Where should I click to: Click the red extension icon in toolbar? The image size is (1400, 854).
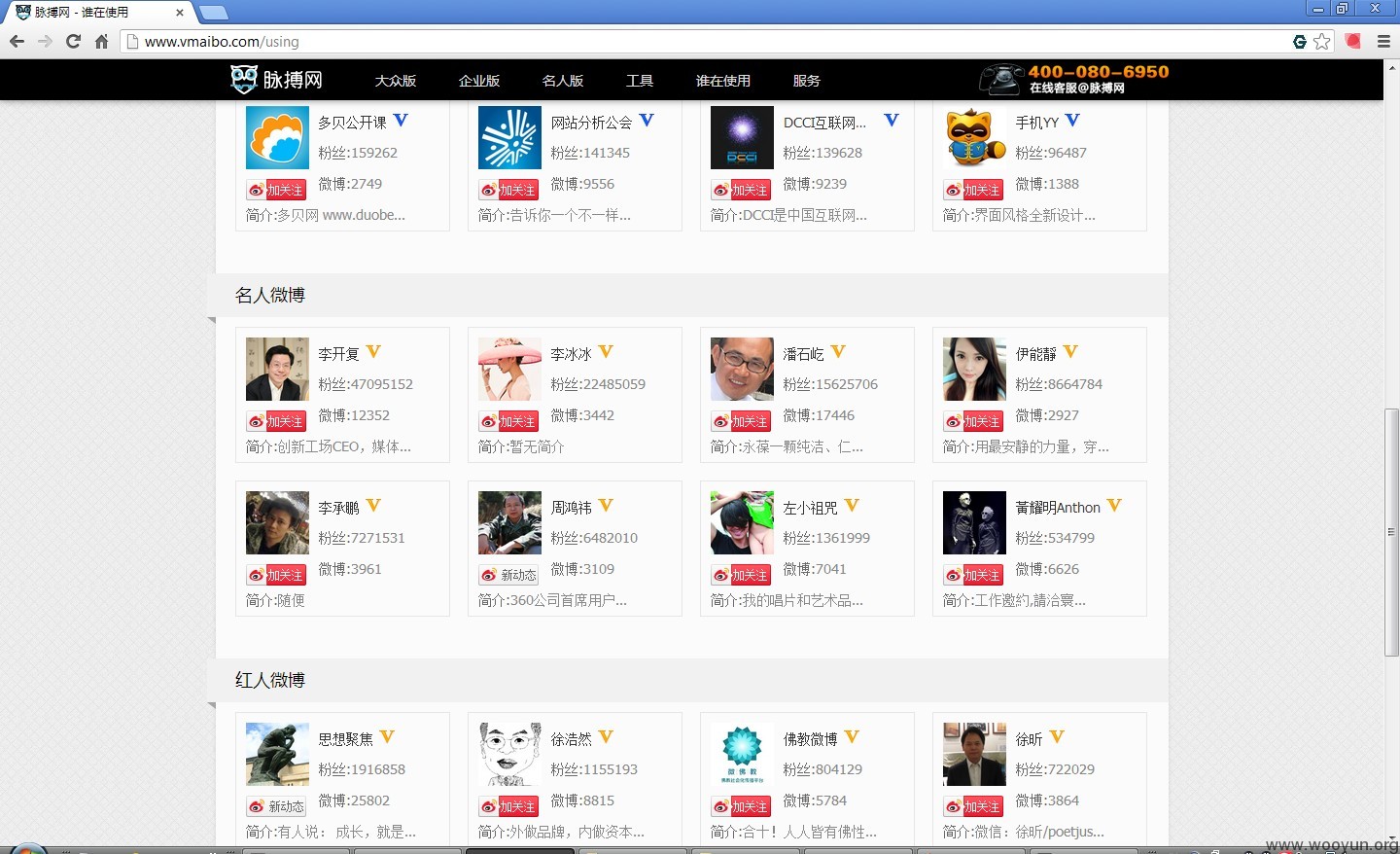coord(1352,41)
